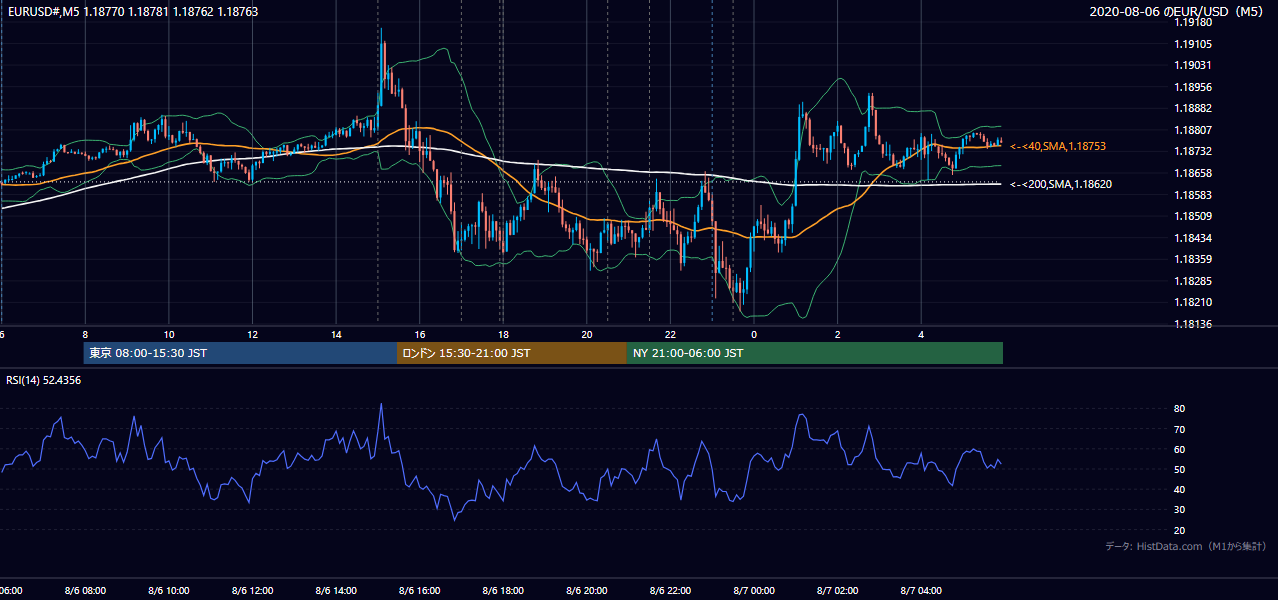1278x600 pixels.
Task: Click RSI scale value 50
Action: pos(1179,469)
